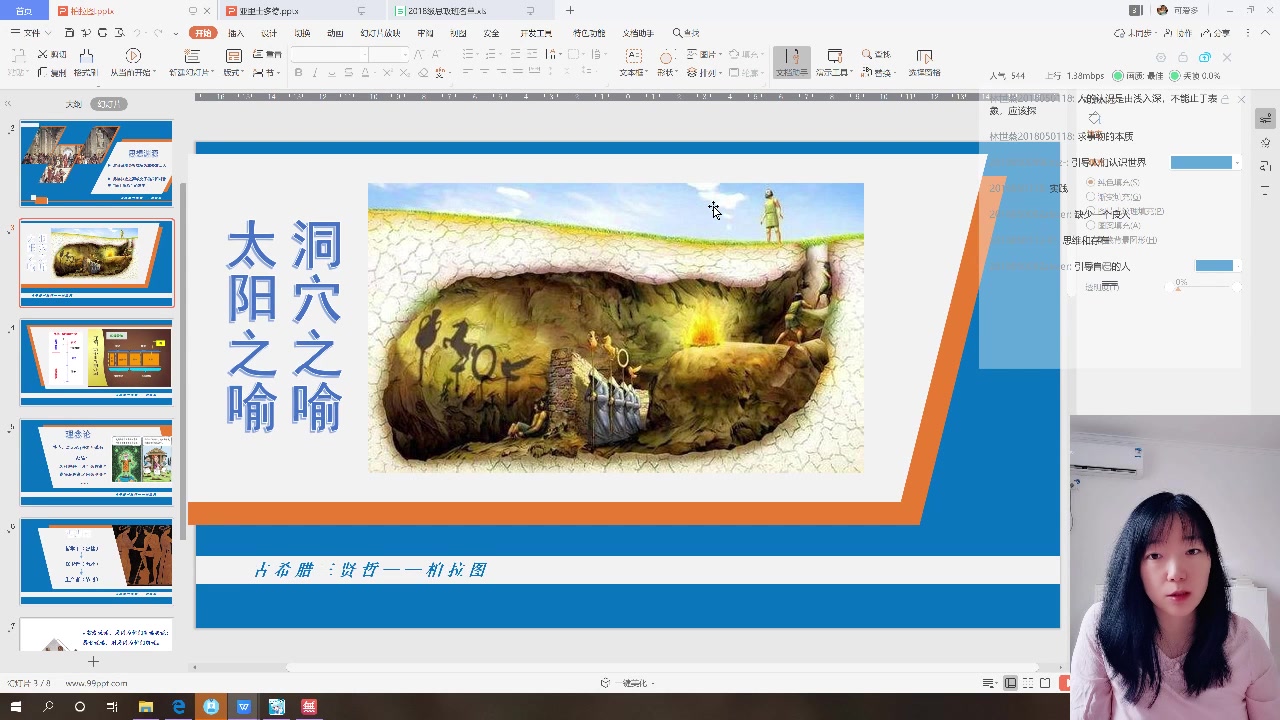Expand the second color dropdown above transparency
The image size is (1280, 720).
tap(1238, 266)
